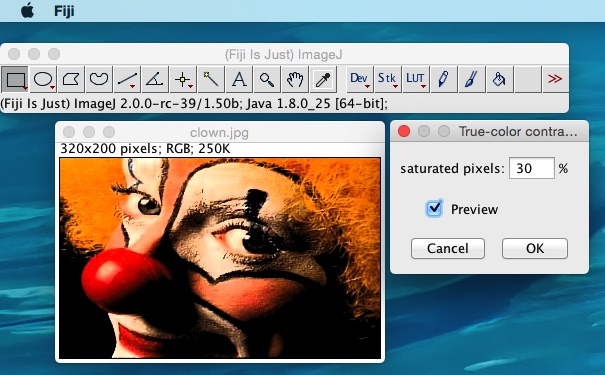Close the True-color contrast dialog
This screenshot has width=605, height=375.
click(x=404, y=131)
